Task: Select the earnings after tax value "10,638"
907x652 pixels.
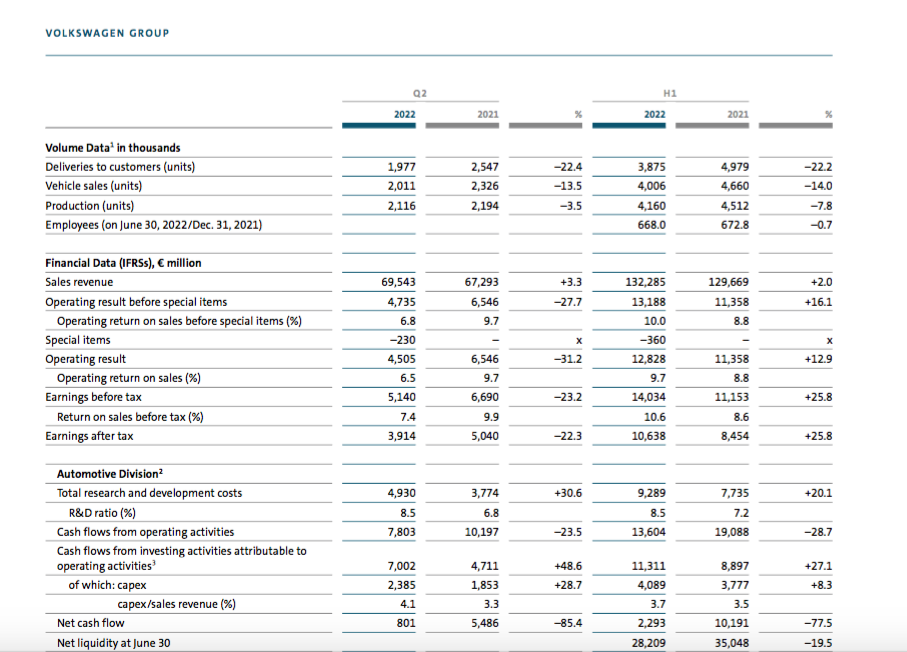Action: [x=648, y=436]
